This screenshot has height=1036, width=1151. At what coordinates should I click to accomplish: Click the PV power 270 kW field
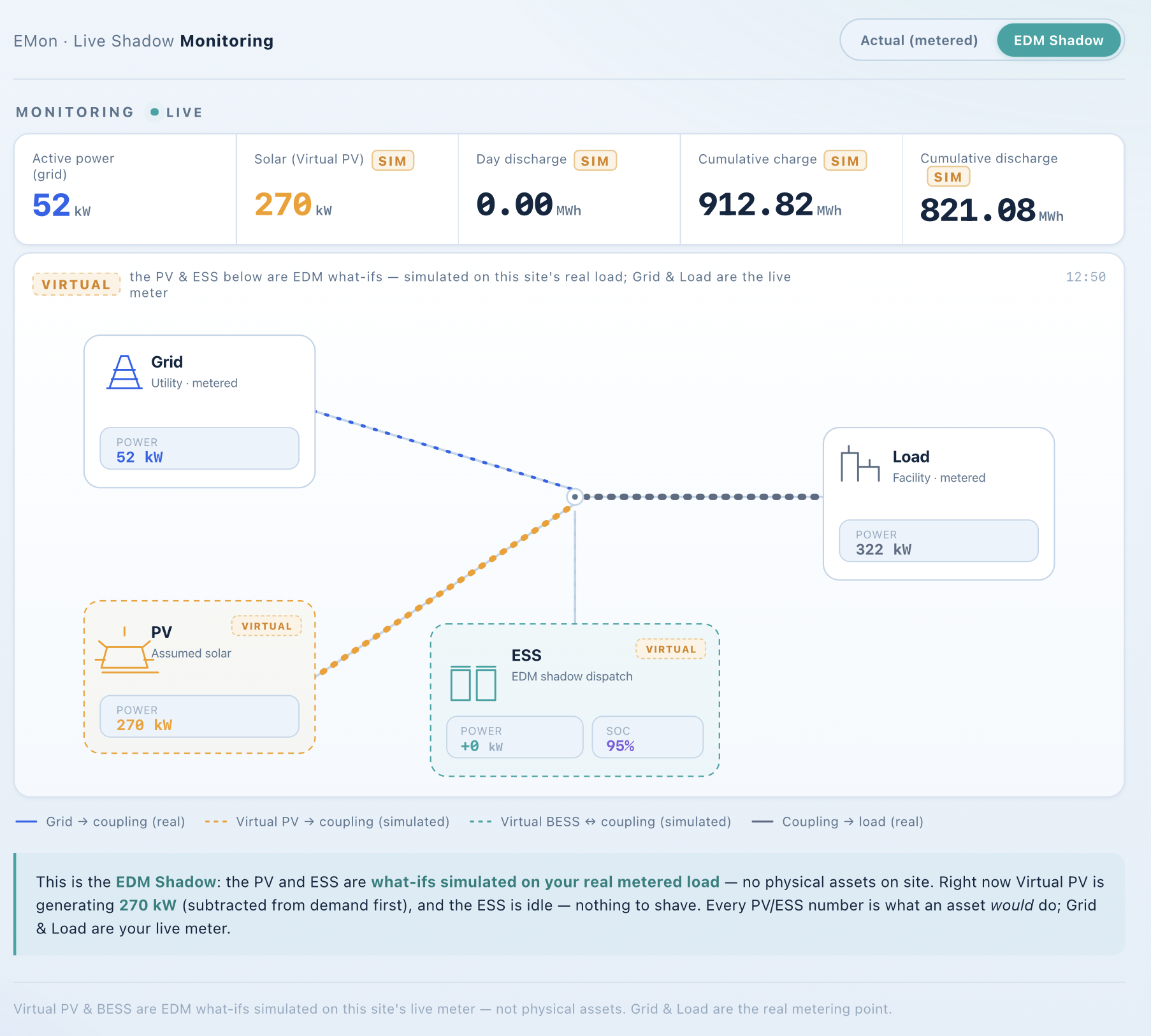coord(199,717)
